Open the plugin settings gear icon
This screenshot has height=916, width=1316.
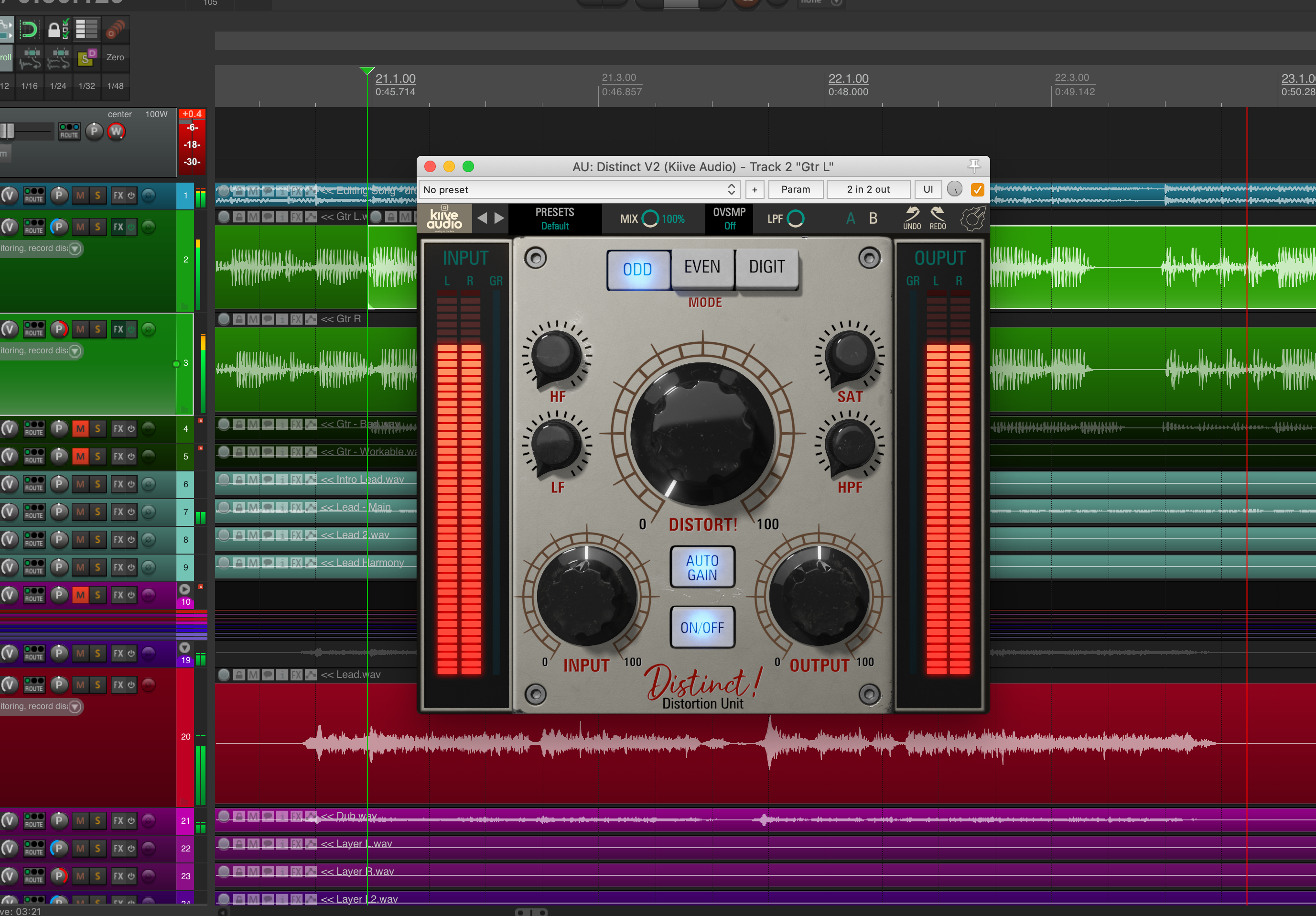[x=972, y=218]
